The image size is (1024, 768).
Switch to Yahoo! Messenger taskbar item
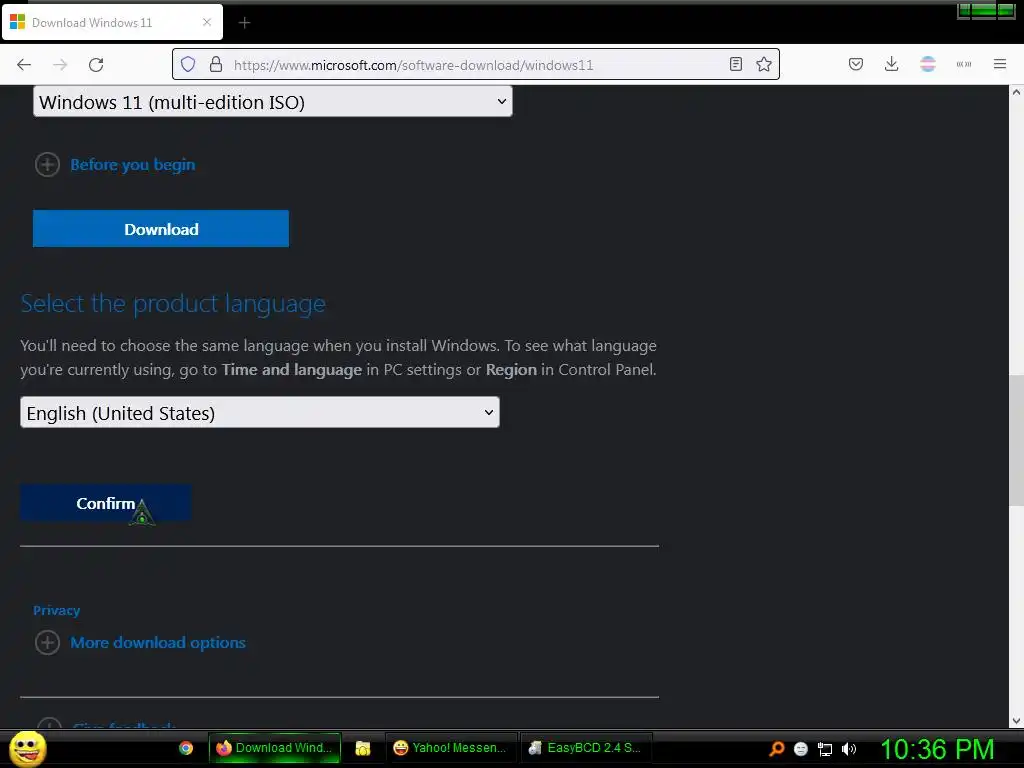click(450, 748)
